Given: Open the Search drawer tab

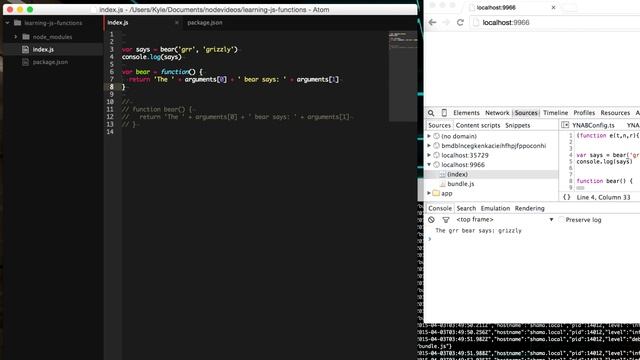Looking at the screenshot, I should pos(466,208).
